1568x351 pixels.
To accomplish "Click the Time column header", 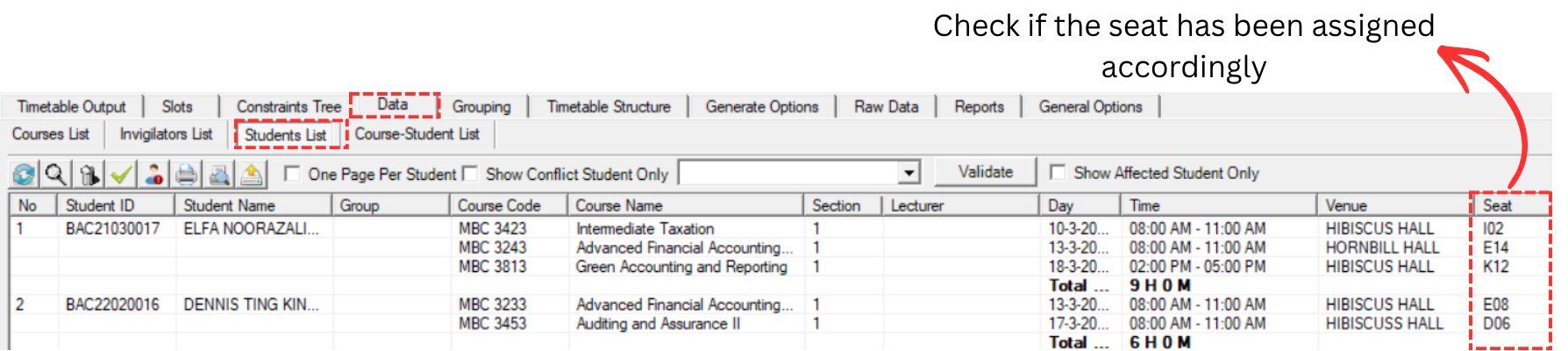I will (x=1218, y=205).
